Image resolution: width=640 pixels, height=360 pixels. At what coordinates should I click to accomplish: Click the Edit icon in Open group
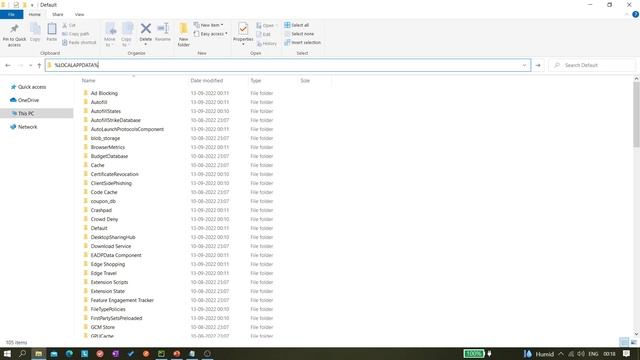point(259,34)
